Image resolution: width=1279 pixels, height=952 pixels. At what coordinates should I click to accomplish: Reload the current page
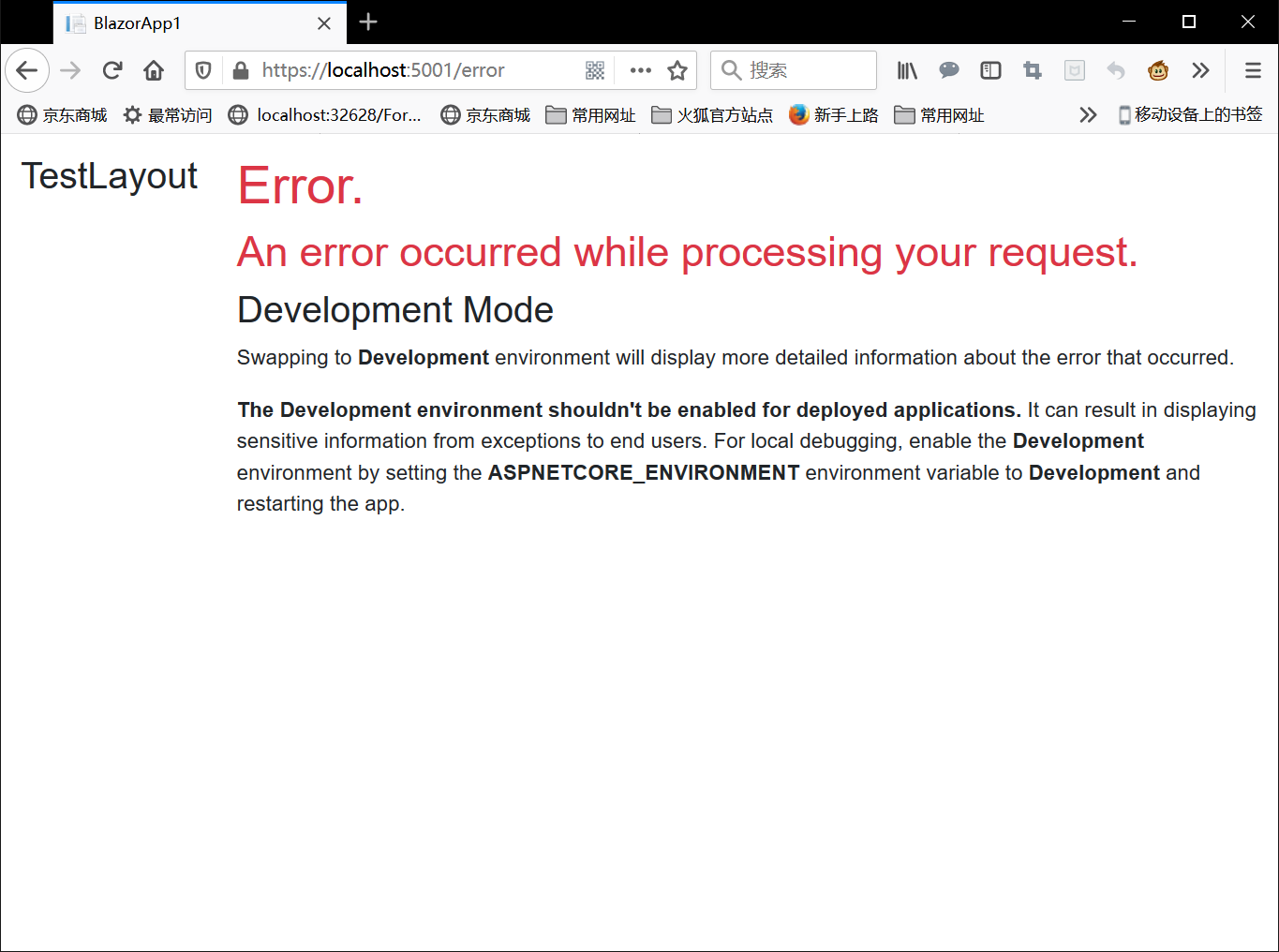(112, 70)
